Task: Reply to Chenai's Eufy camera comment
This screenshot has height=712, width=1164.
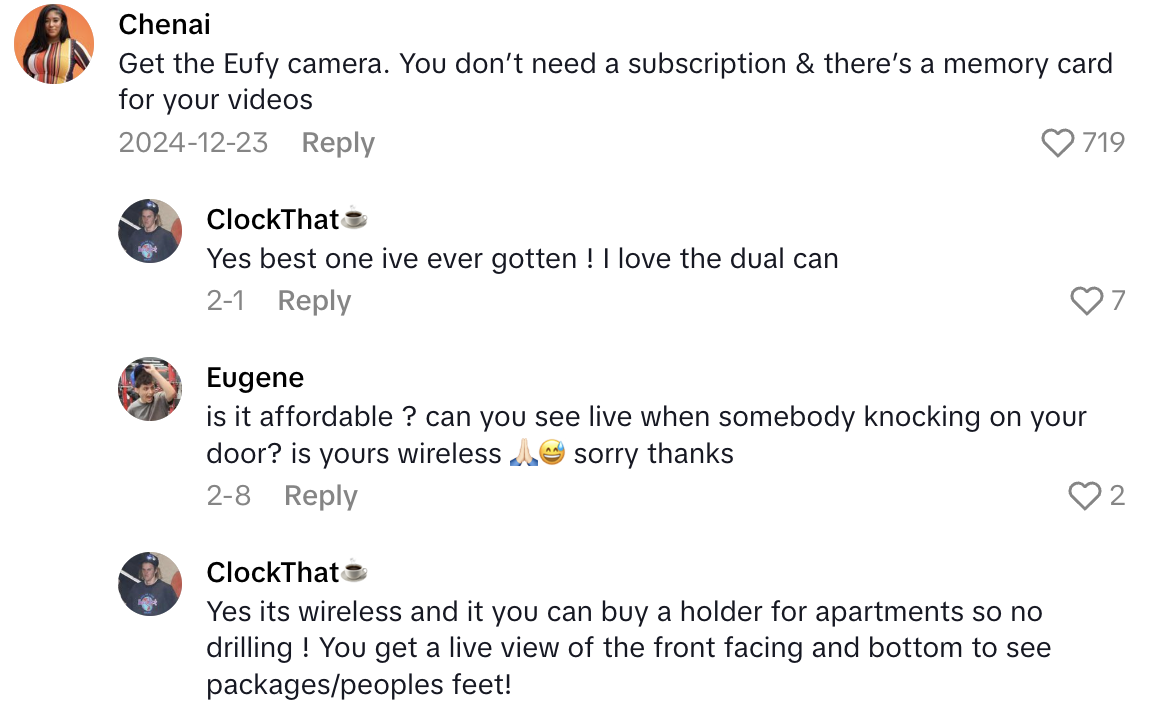Action: pyautogui.click(x=338, y=143)
